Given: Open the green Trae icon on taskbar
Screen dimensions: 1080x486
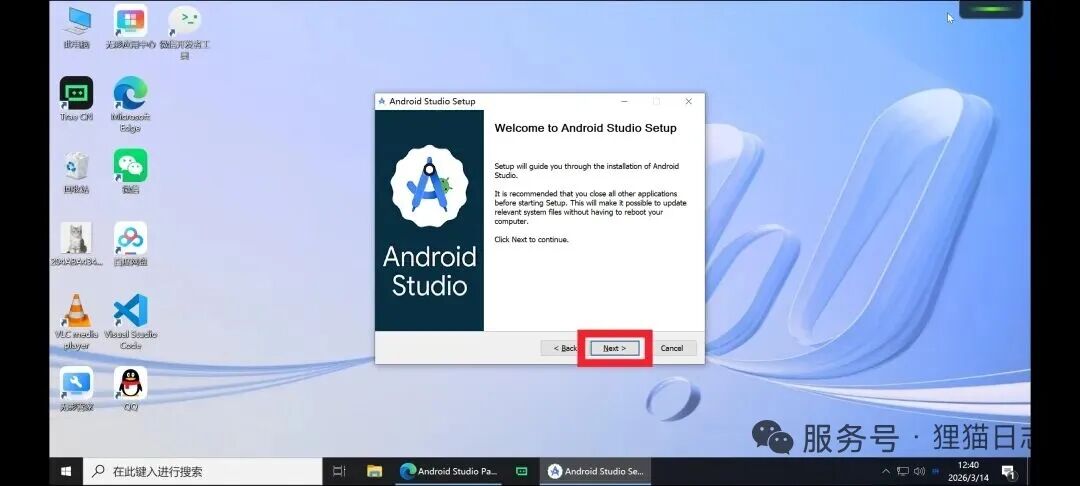Looking at the screenshot, I should pos(522,472).
